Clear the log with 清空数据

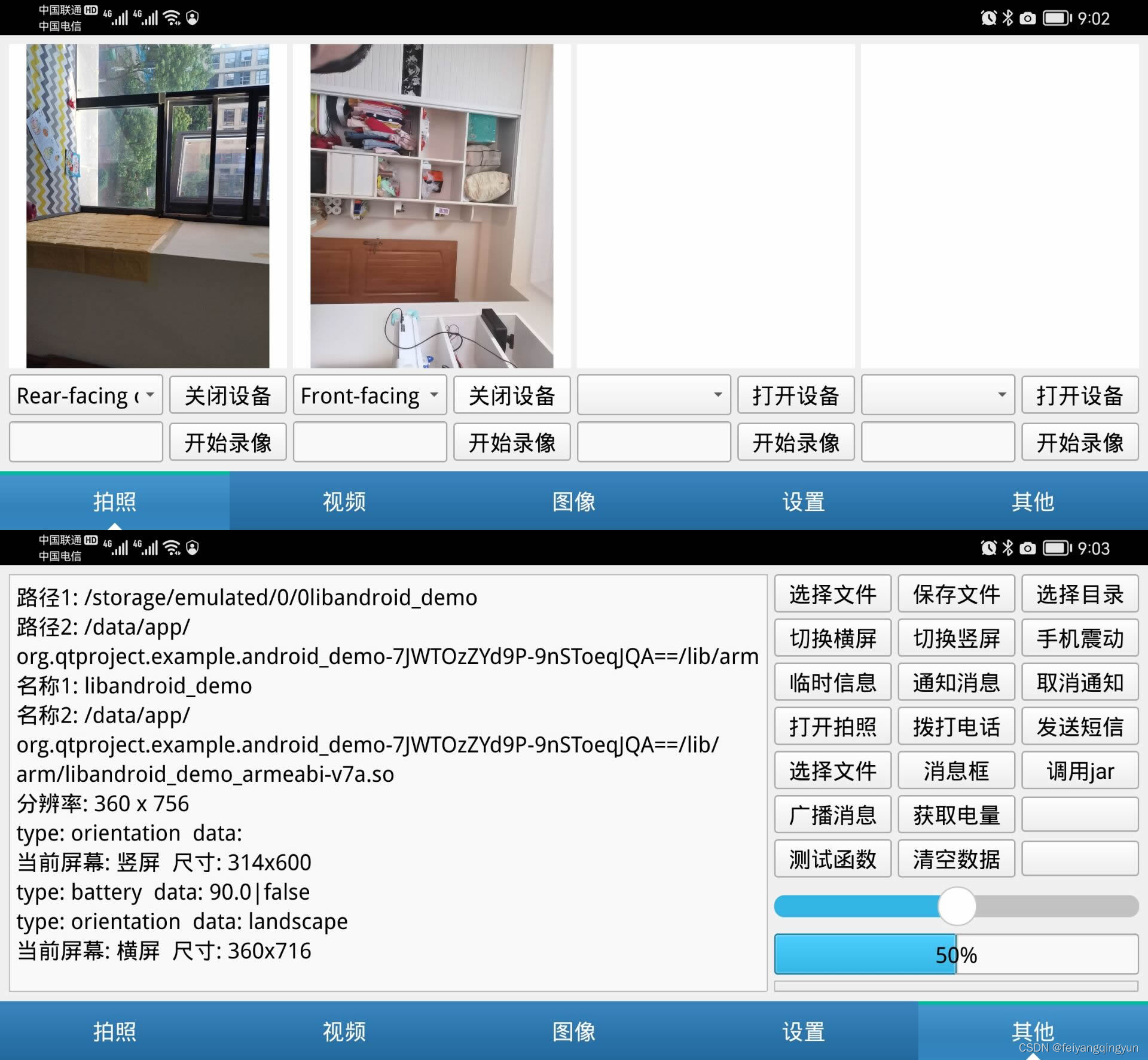(957, 859)
